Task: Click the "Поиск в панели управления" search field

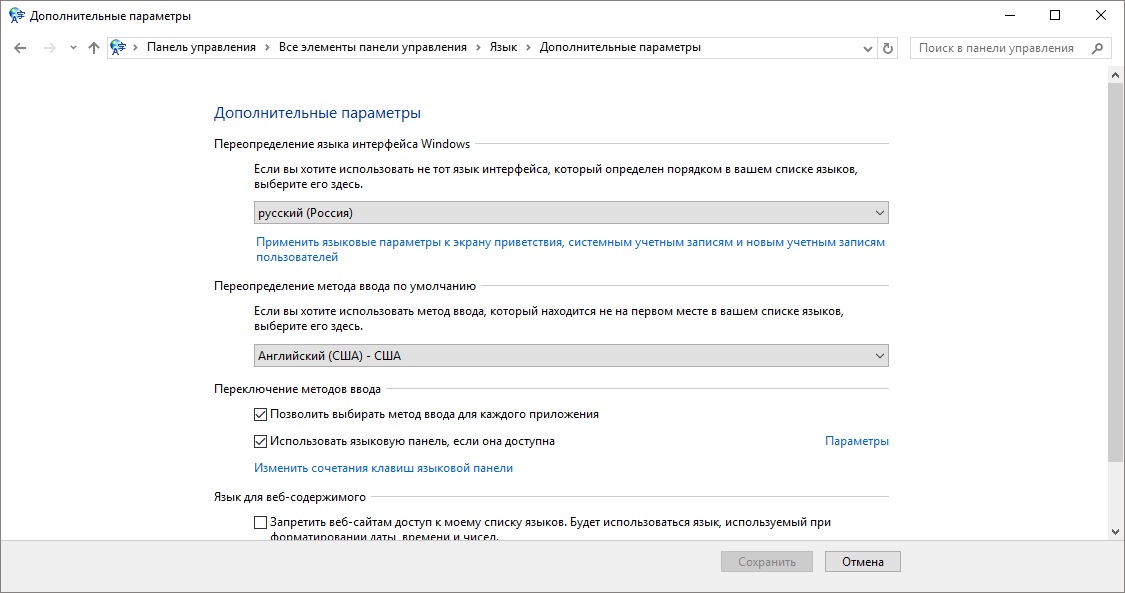Action: tap(995, 48)
